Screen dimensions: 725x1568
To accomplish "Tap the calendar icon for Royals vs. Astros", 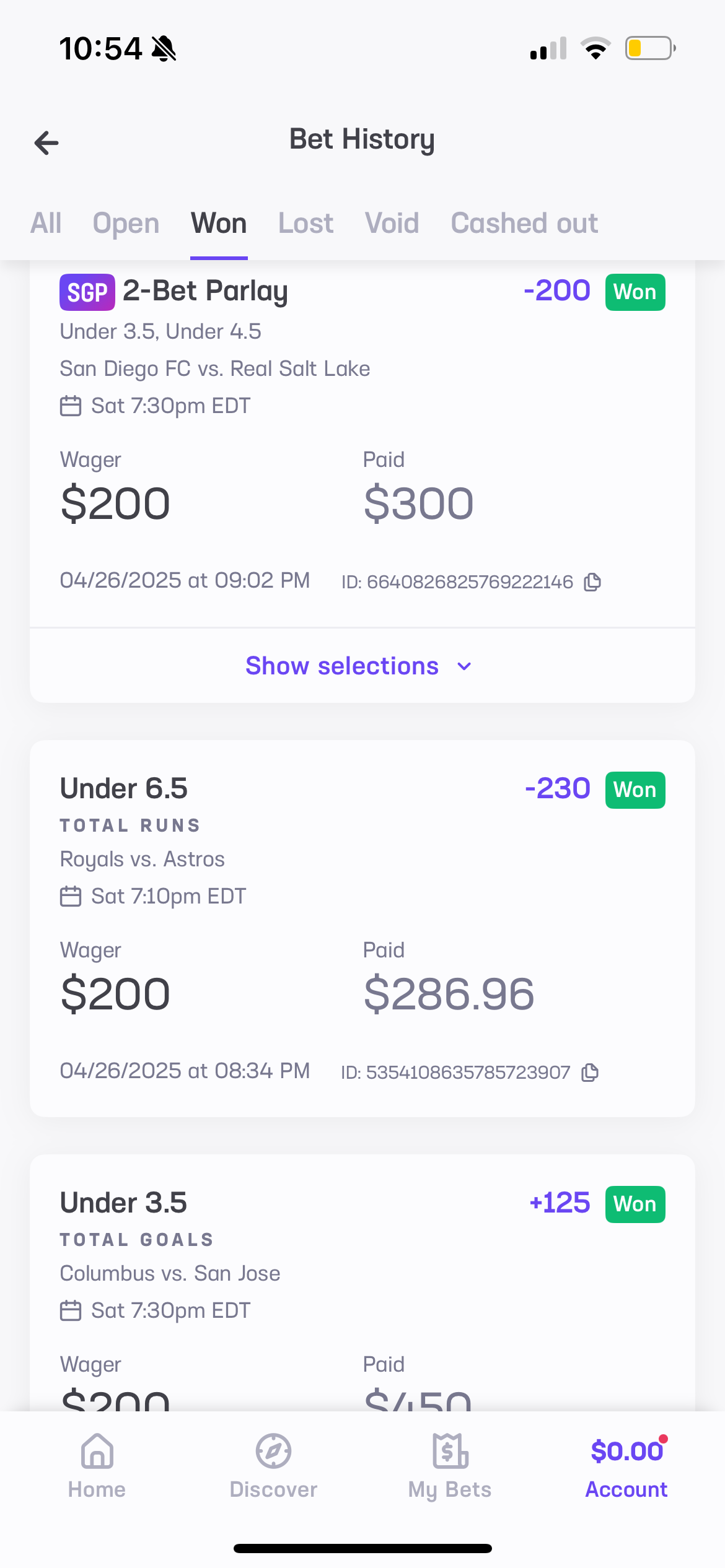I will pos(71,897).
